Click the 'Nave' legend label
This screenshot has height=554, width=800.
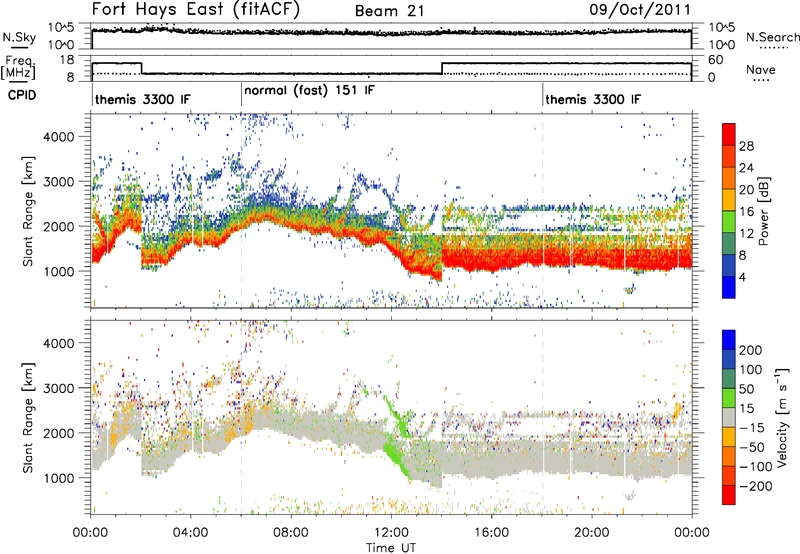(761, 70)
